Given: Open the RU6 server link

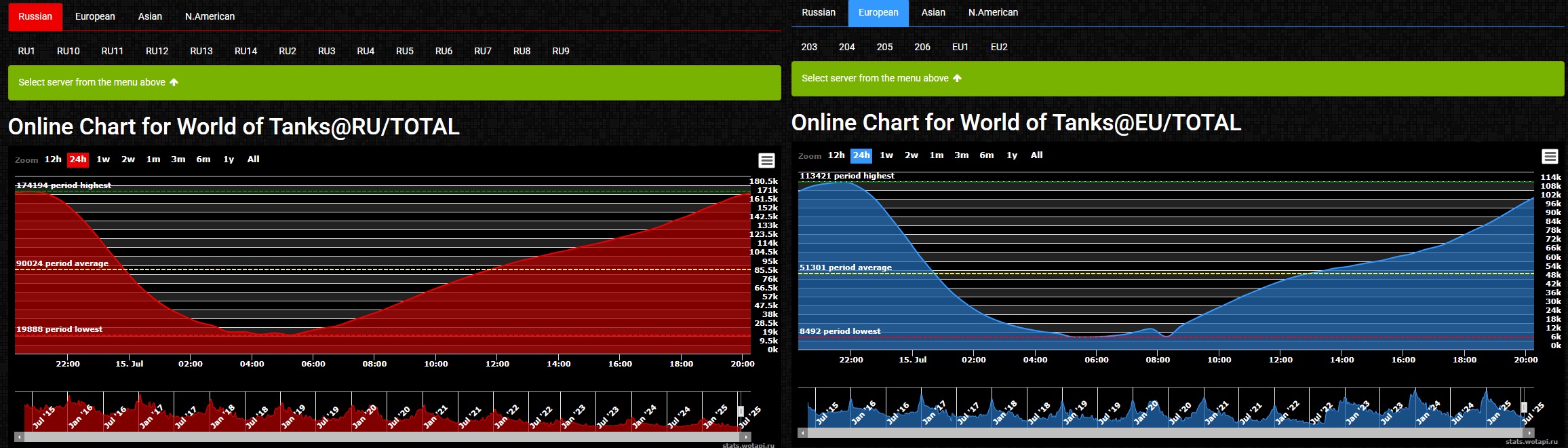Looking at the screenshot, I should [444, 51].
